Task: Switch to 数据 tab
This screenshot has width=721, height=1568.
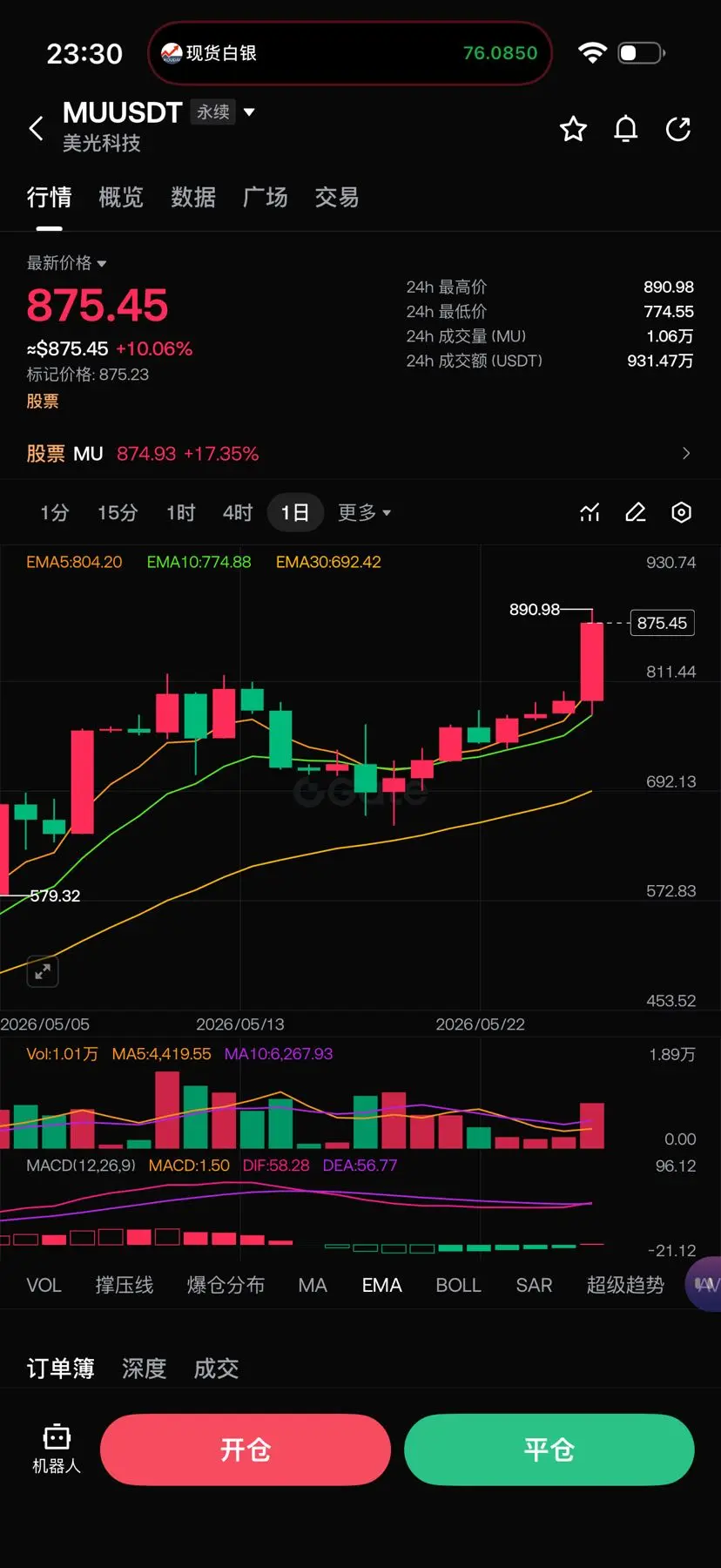Action: pyautogui.click(x=193, y=198)
